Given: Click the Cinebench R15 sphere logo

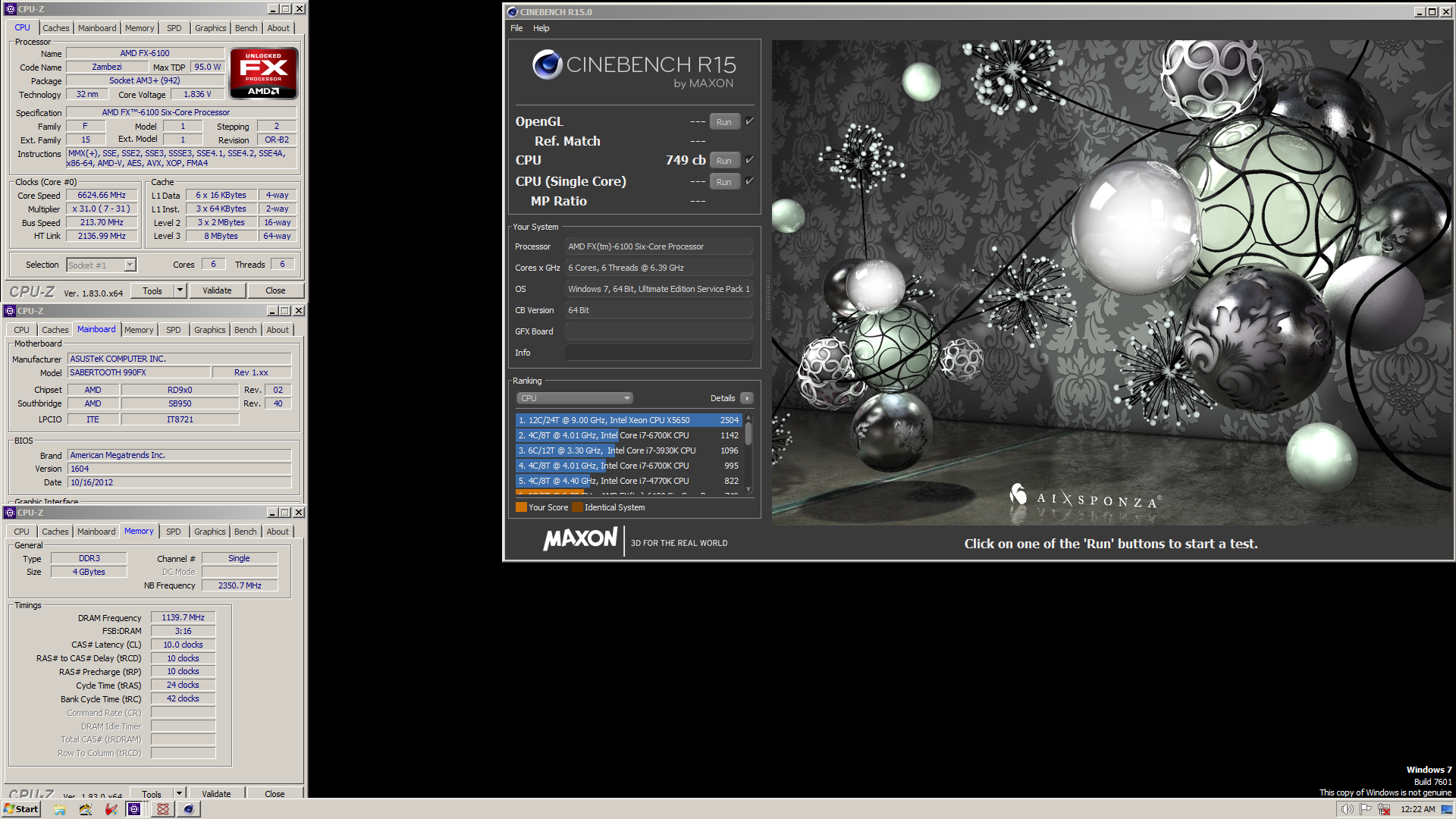Looking at the screenshot, I should 547,65.
